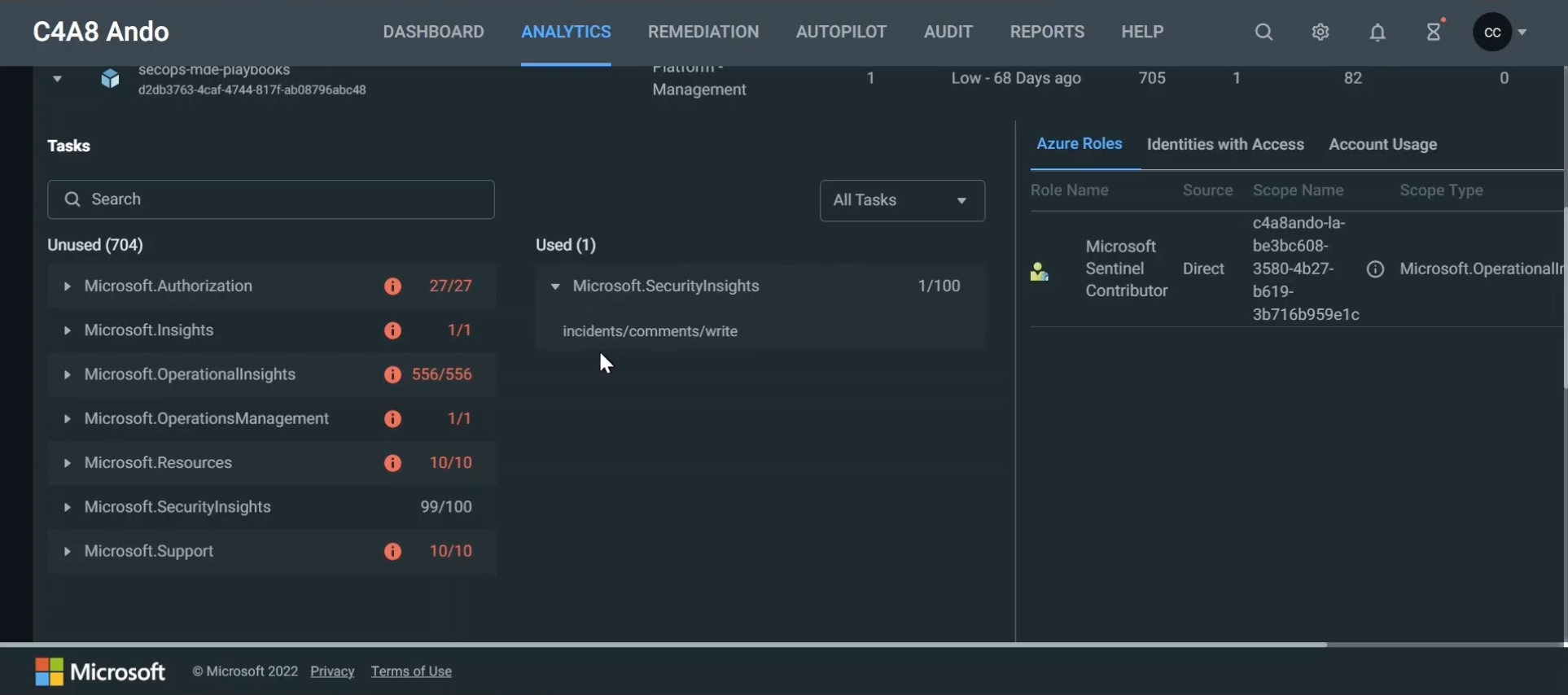Go to Dashboard menu

coord(434,32)
